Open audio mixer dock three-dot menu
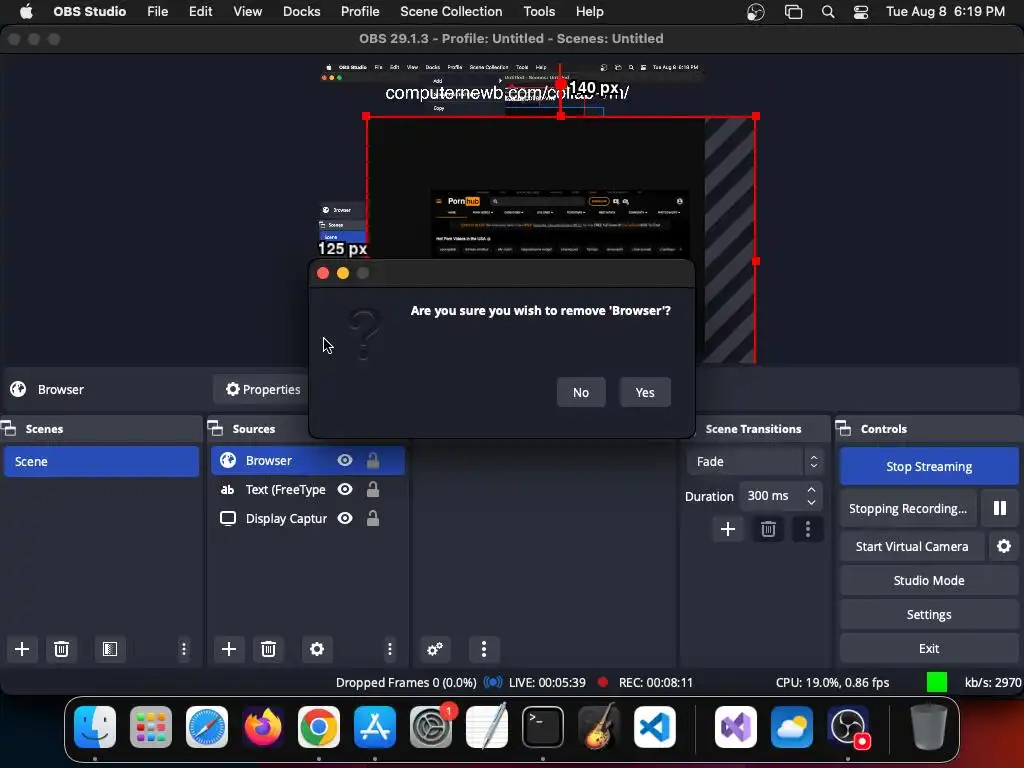The width and height of the screenshot is (1024, 768). tap(484, 648)
